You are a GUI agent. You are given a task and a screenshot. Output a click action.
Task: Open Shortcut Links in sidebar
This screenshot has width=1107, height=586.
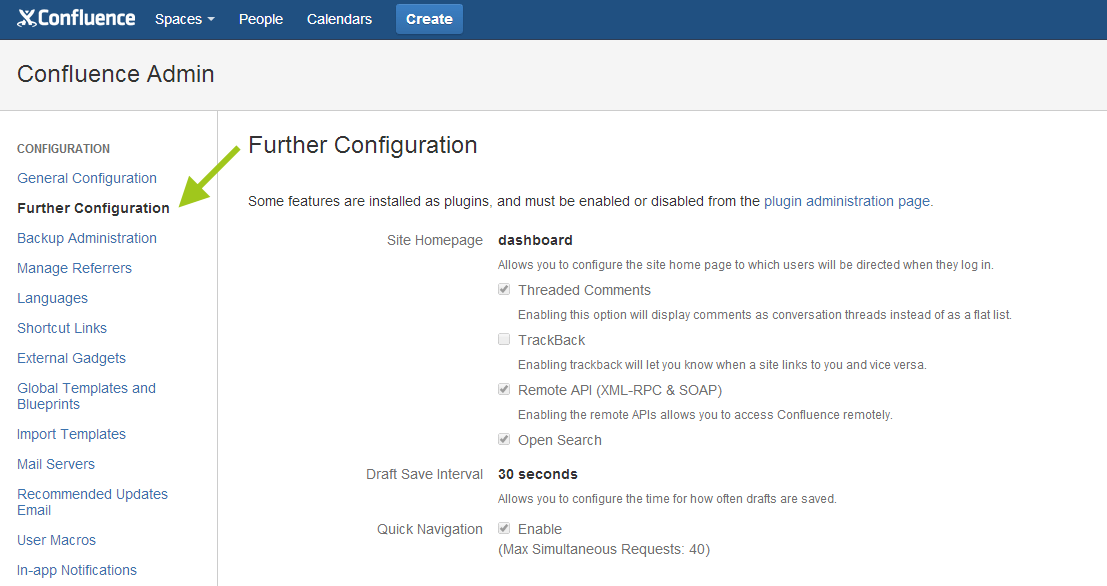[x=62, y=328]
